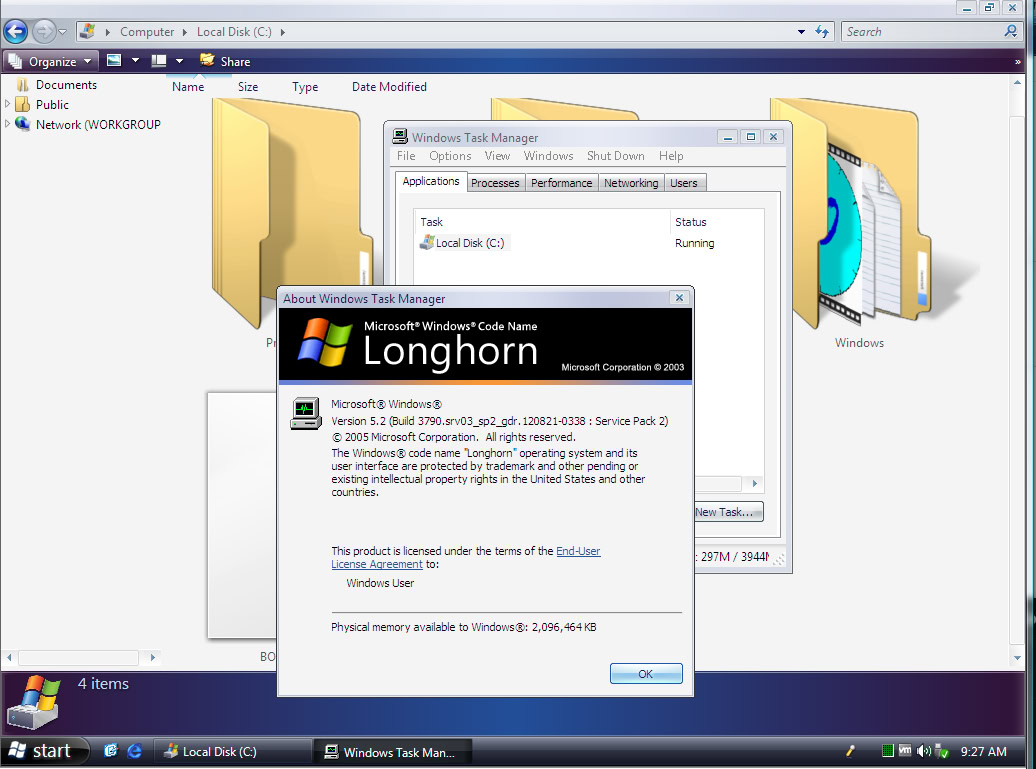The width and height of the screenshot is (1036, 769).
Task: Open the layout pane dropdown arrow
Action: (x=179, y=61)
